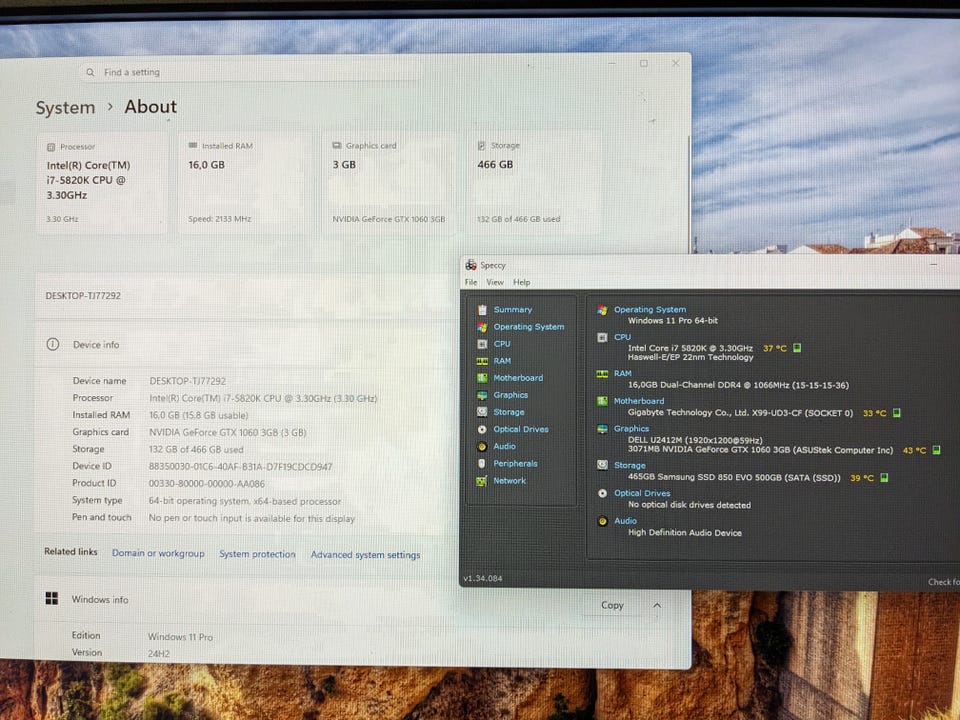Click the Motherboard icon in Speccy sidebar
Viewport: 960px width, 720px height.
(482, 378)
